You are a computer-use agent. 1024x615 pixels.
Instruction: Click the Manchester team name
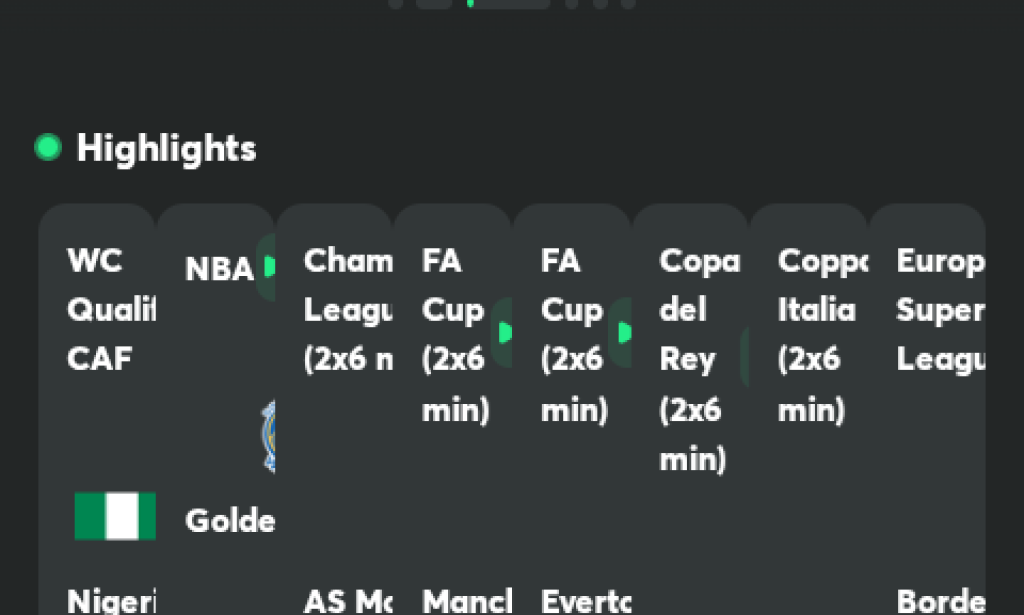click(x=467, y=601)
